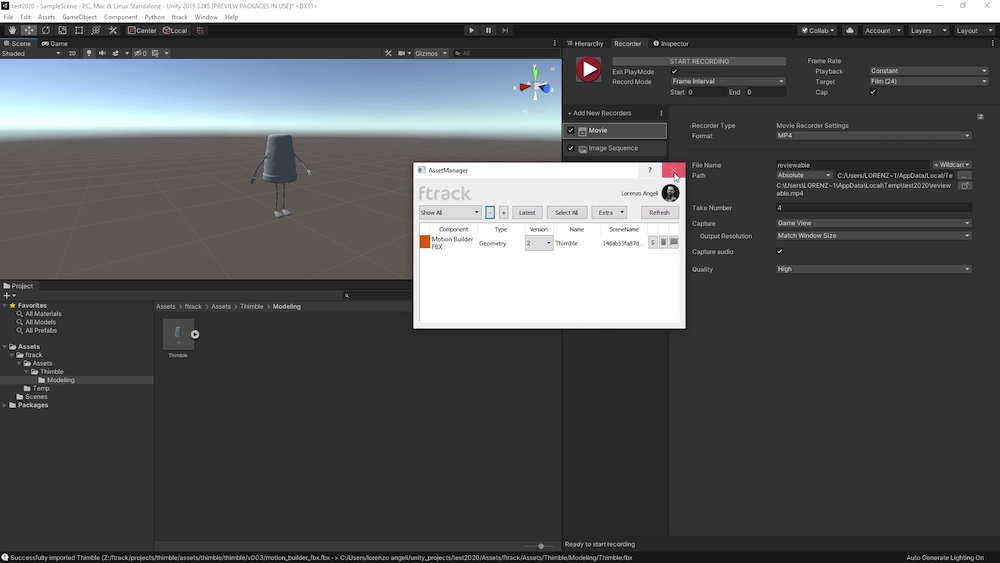
Task: Click the orange Motion Builder FBX swatch
Action: tap(425, 242)
